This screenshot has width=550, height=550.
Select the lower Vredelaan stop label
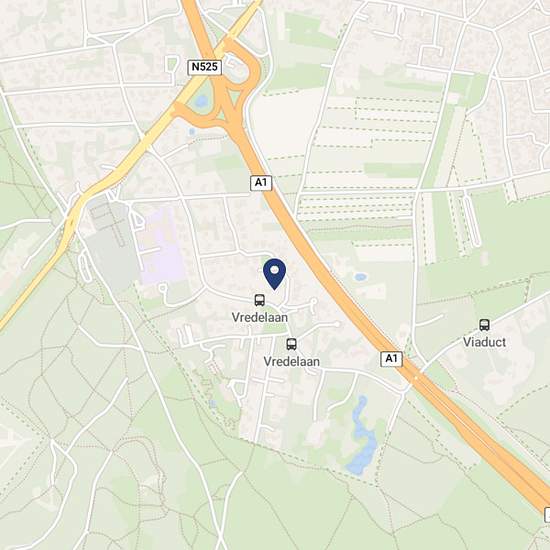click(x=291, y=362)
